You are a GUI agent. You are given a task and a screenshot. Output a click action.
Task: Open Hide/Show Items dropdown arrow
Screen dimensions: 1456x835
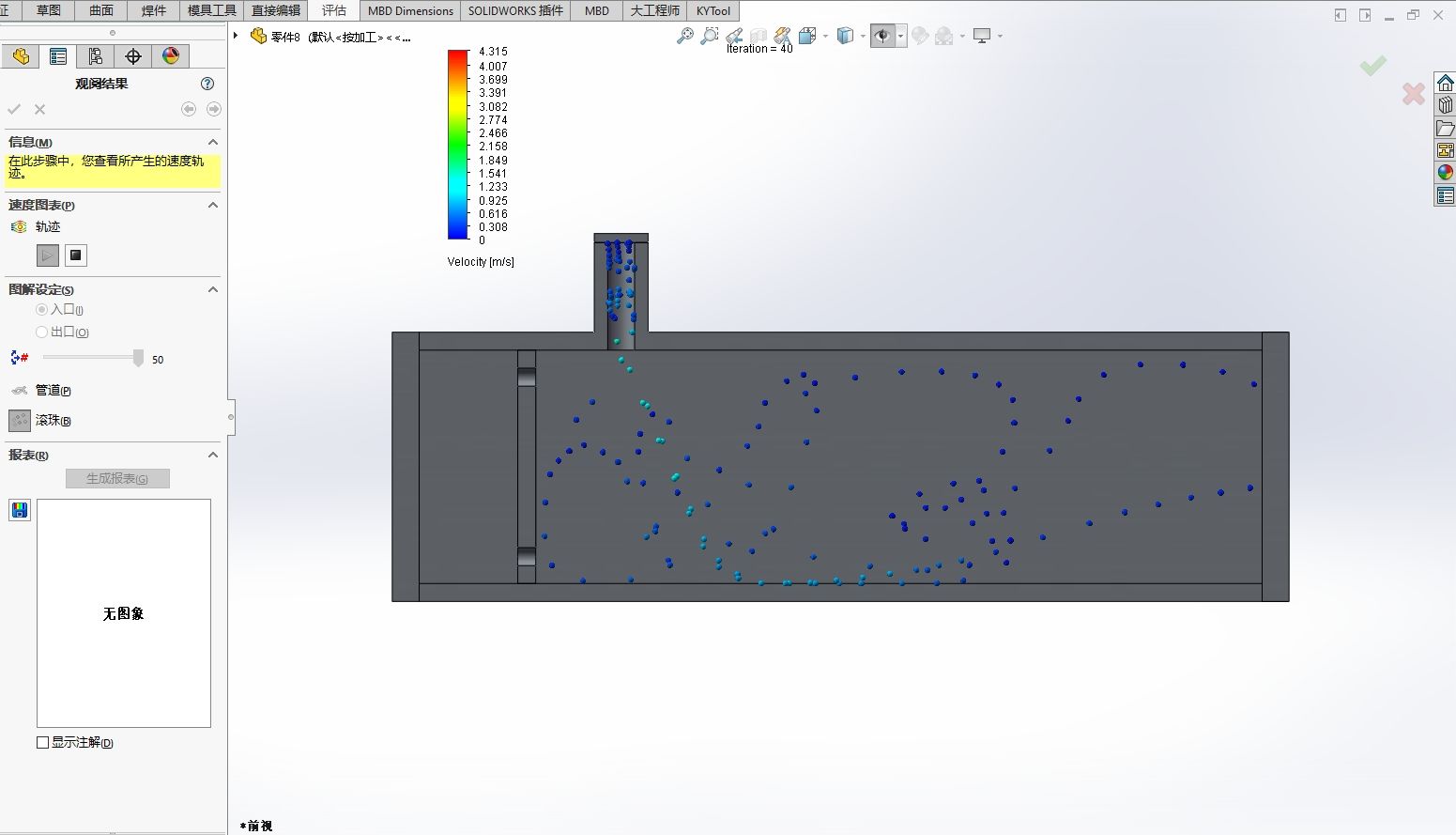coord(901,36)
